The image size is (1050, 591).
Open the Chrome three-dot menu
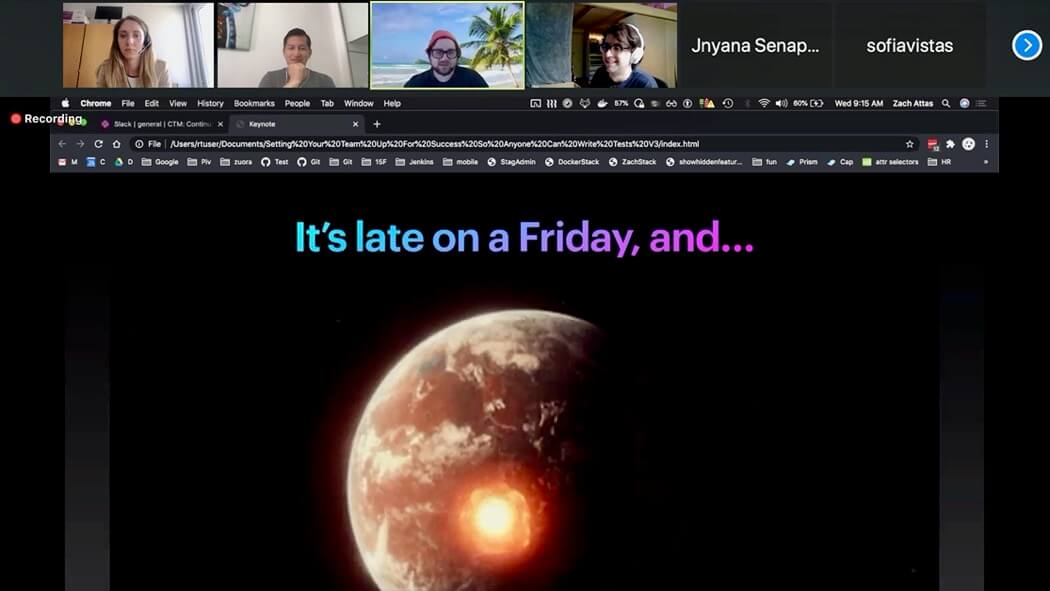[x=986, y=144]
